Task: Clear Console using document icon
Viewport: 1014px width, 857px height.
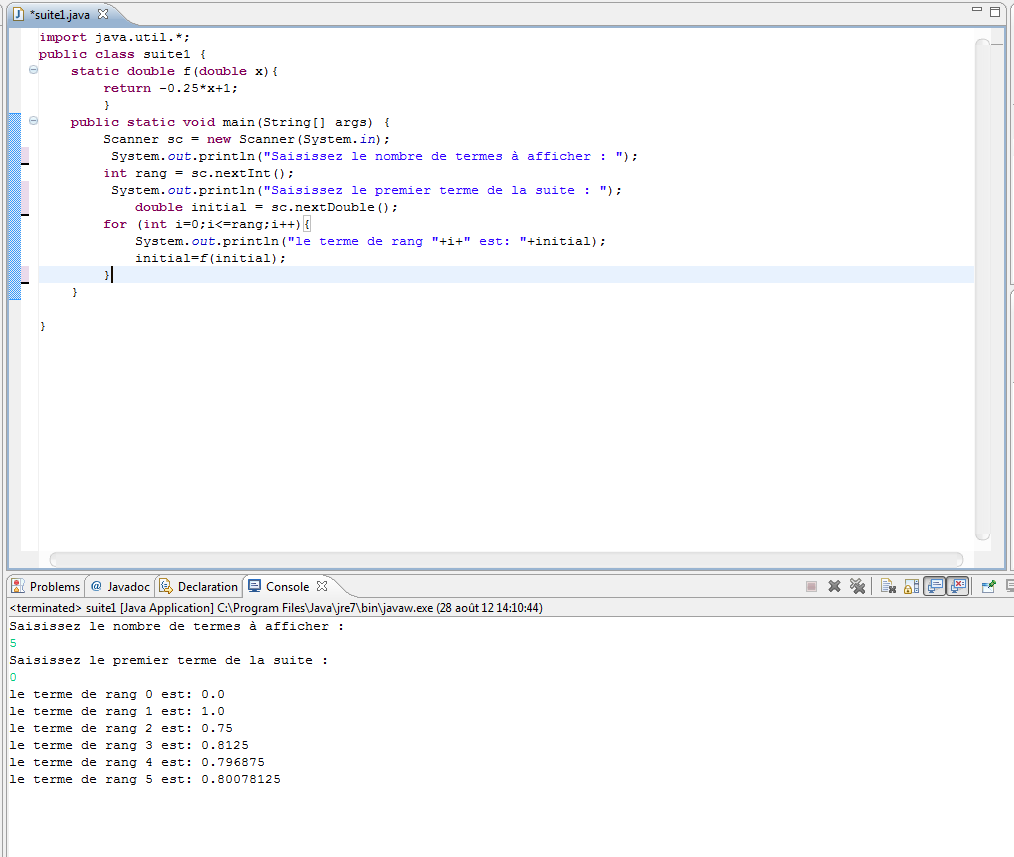Action: click(x=888, y=587)
